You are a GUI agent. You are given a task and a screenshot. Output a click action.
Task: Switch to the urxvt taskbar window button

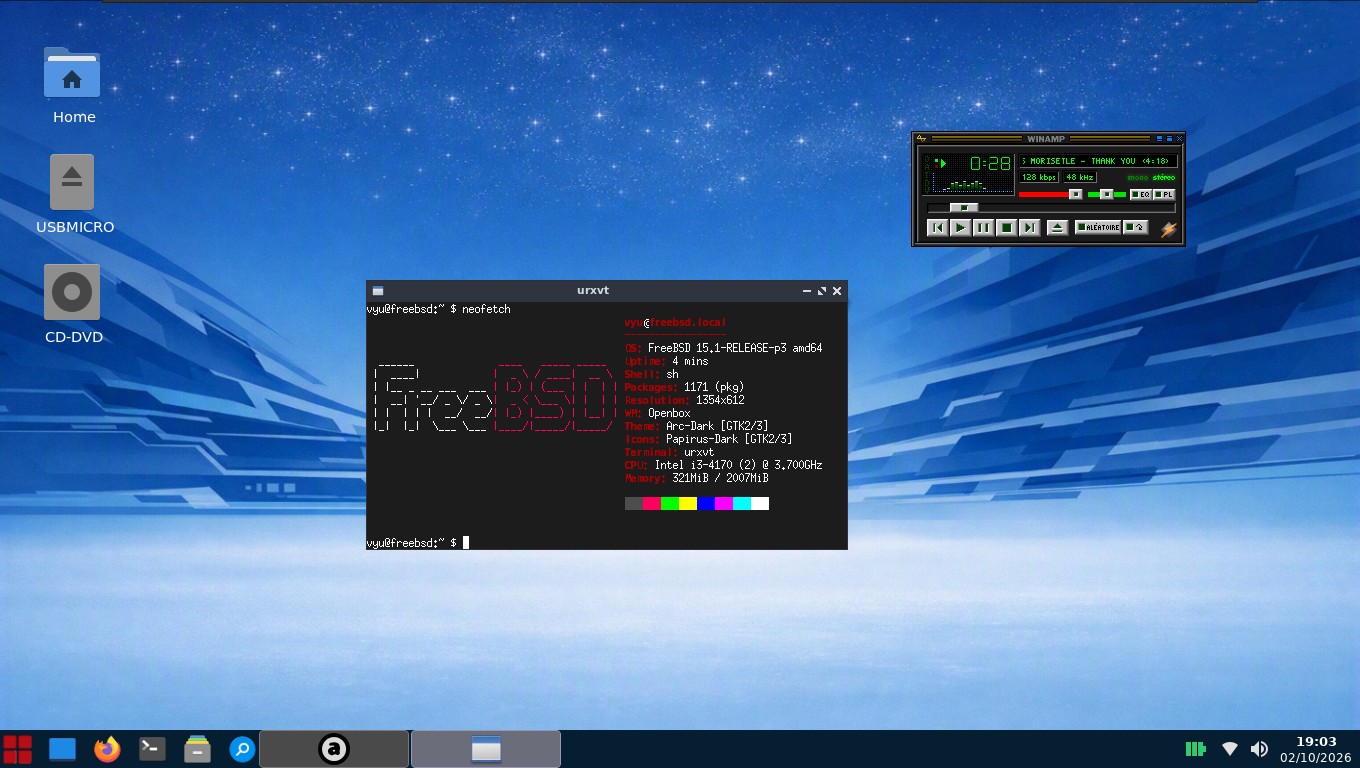pos(486,749)
